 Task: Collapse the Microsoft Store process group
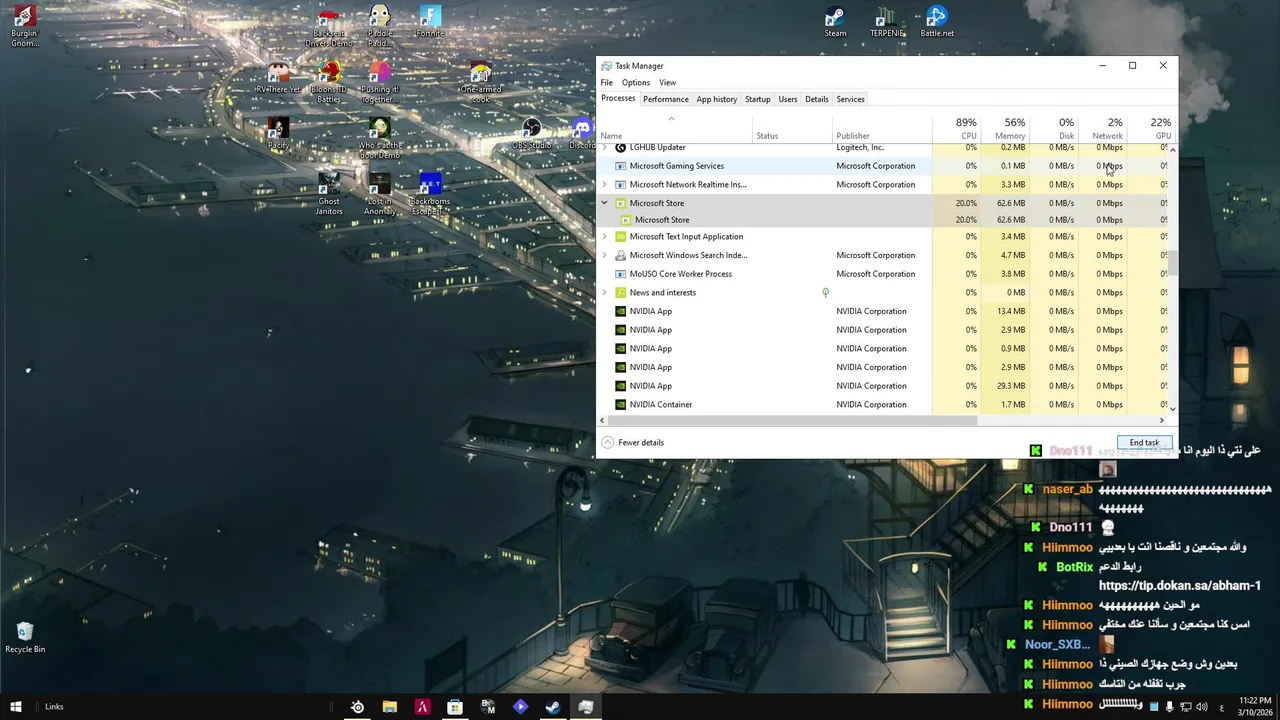604,203
